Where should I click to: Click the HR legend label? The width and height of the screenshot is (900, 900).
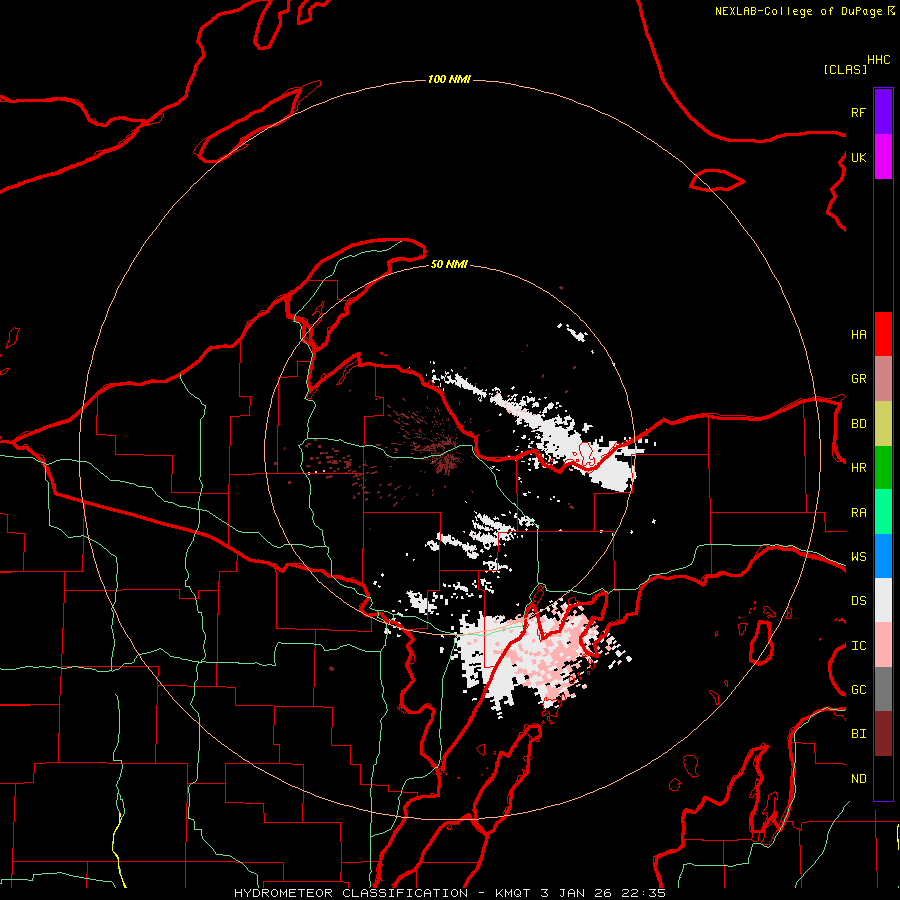(x=858, y=468)
